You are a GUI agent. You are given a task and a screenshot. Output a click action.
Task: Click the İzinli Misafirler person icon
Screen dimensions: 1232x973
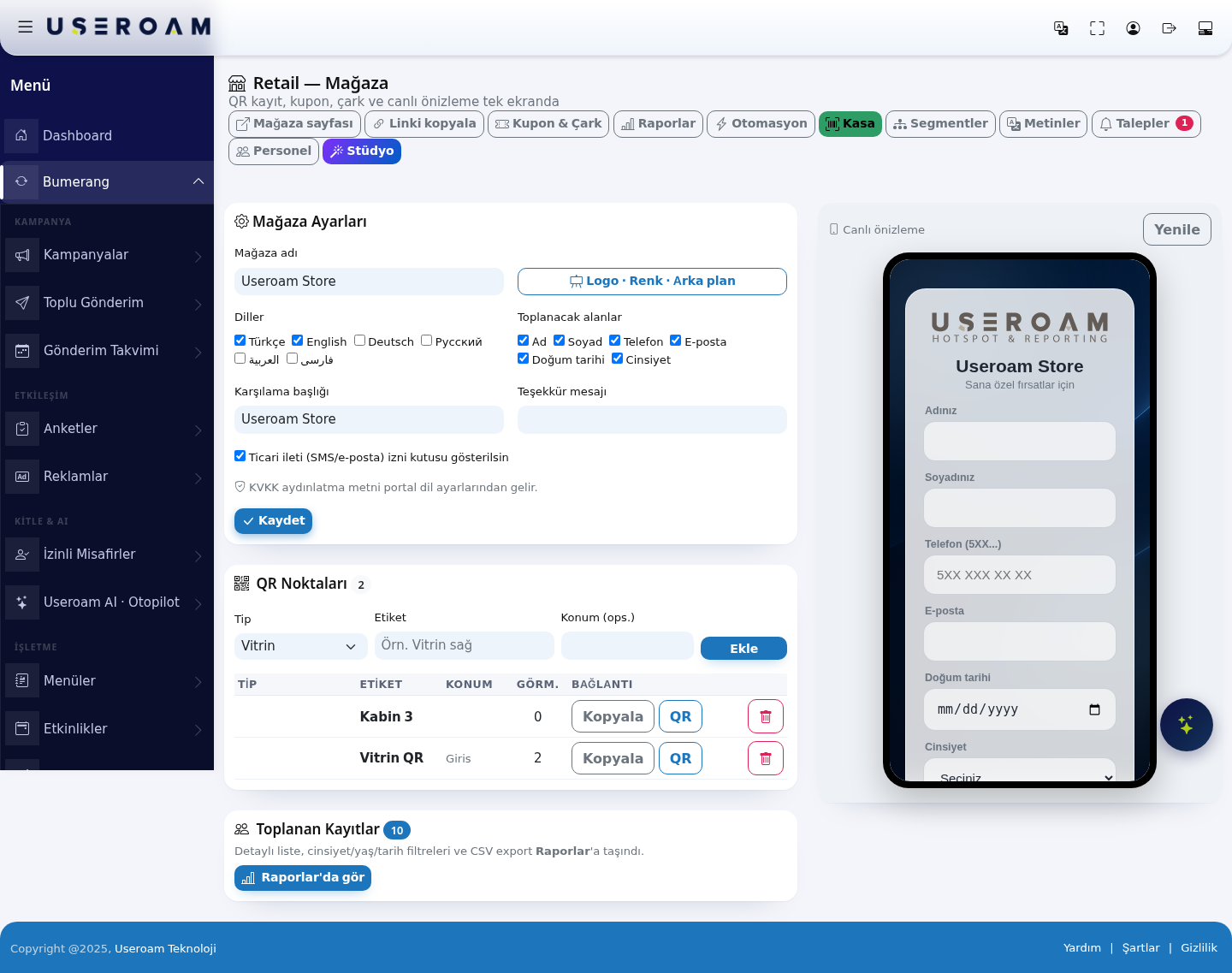(22, 555)
